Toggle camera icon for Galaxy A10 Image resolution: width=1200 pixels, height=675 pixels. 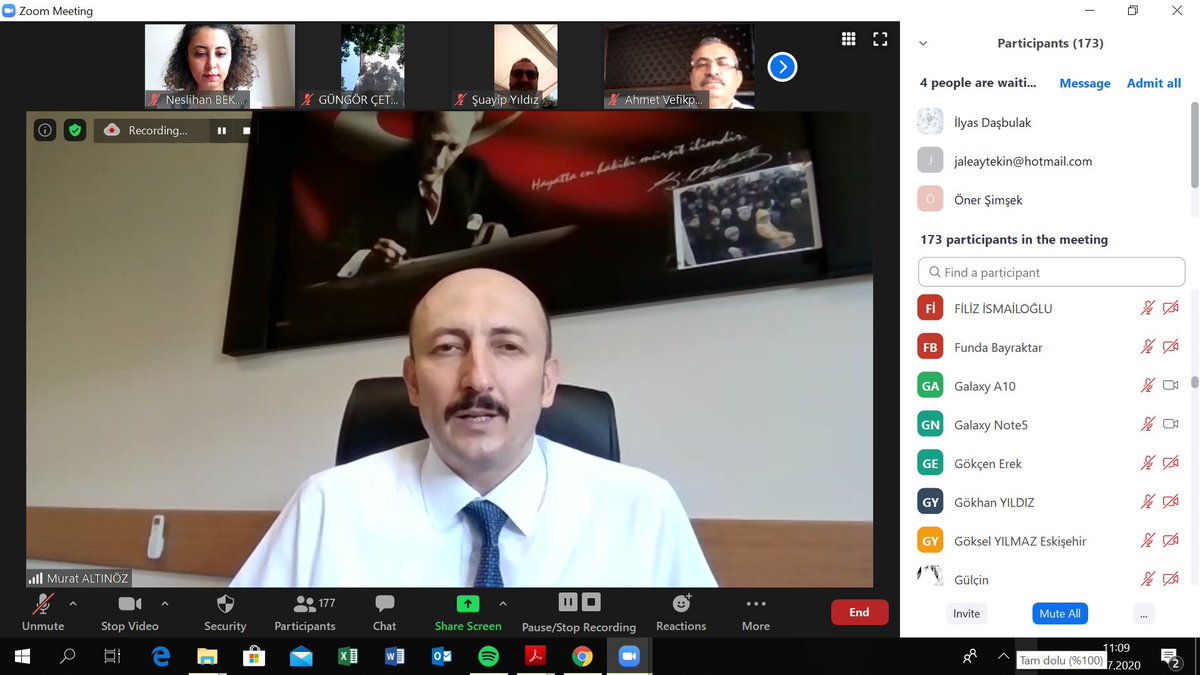pos(1171,385)
